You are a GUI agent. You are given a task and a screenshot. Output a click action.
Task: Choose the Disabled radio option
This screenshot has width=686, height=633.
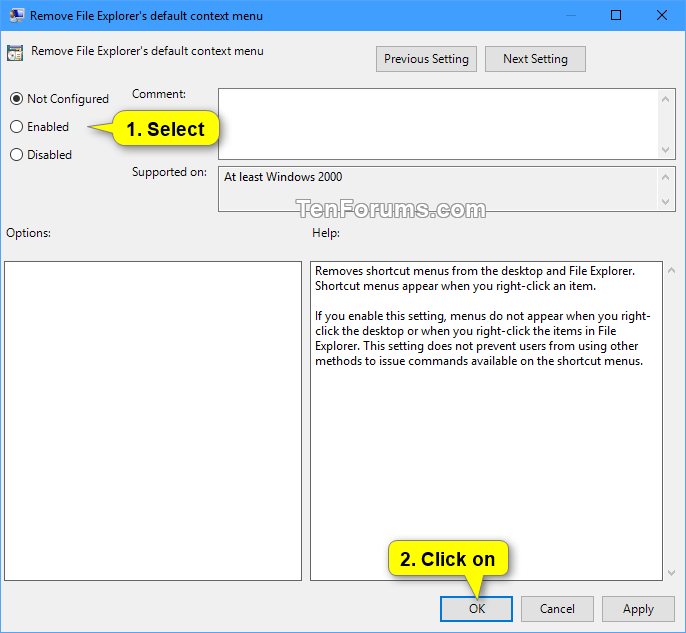41,155
